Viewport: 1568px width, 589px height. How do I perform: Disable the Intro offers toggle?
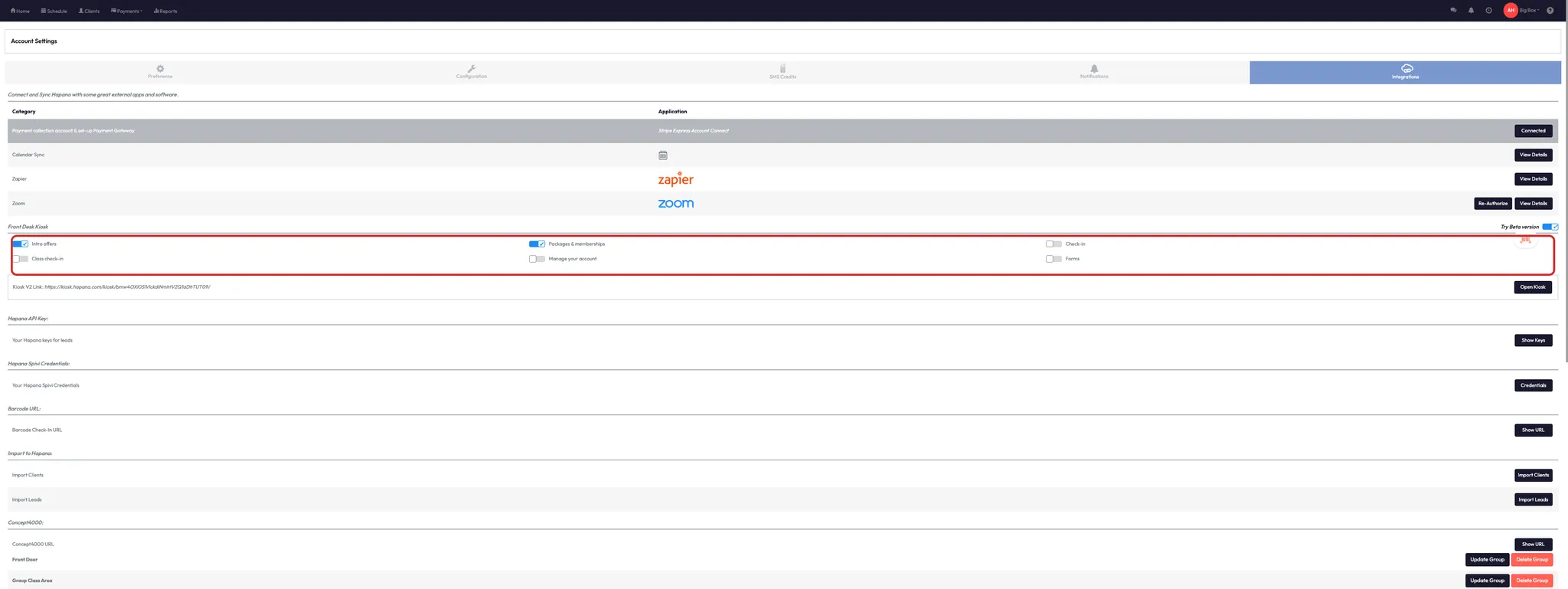pyautogui.click(x=21, y=244)
